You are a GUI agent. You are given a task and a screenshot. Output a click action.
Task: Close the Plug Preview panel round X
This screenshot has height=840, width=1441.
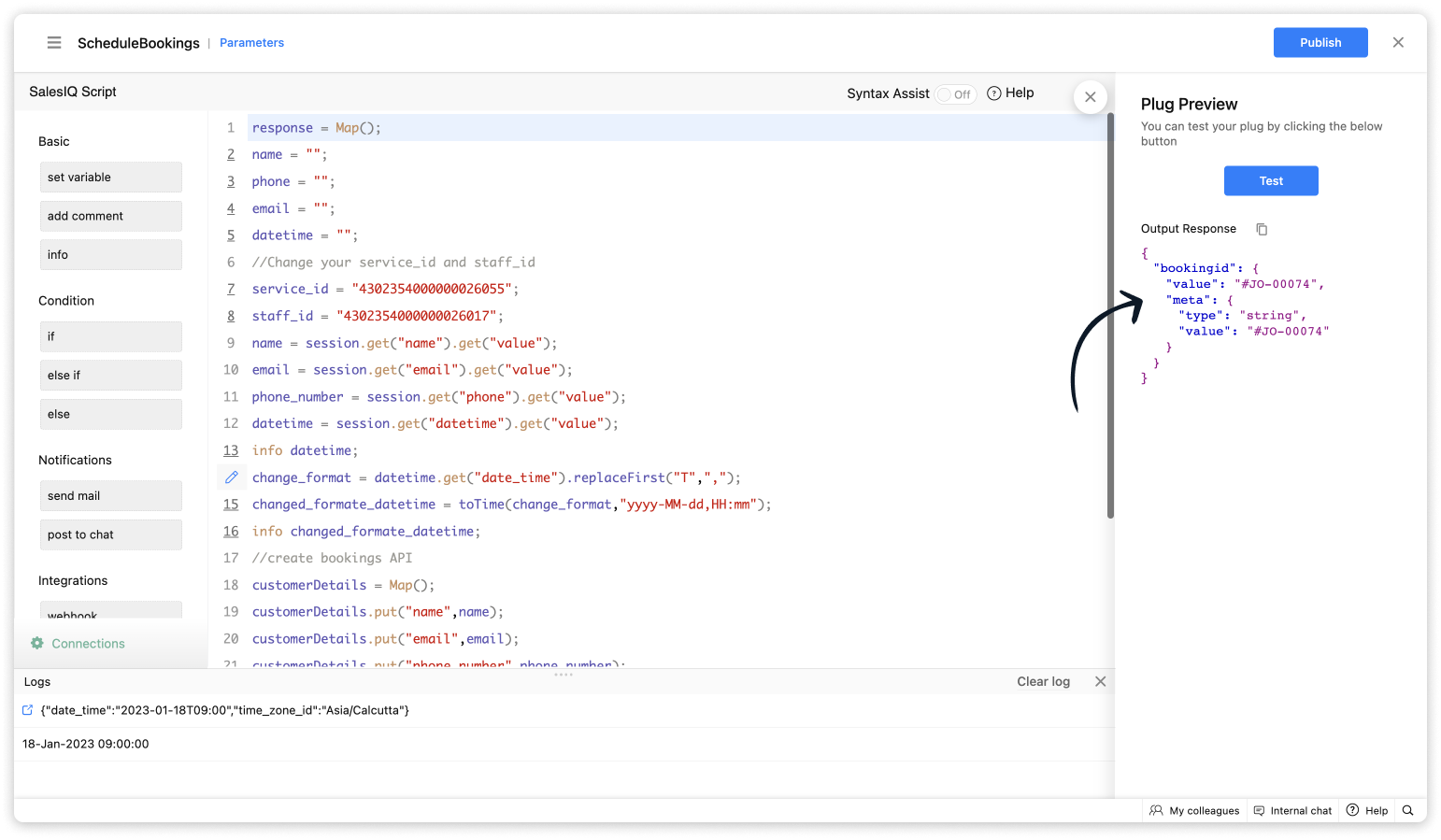point(1090,97)
